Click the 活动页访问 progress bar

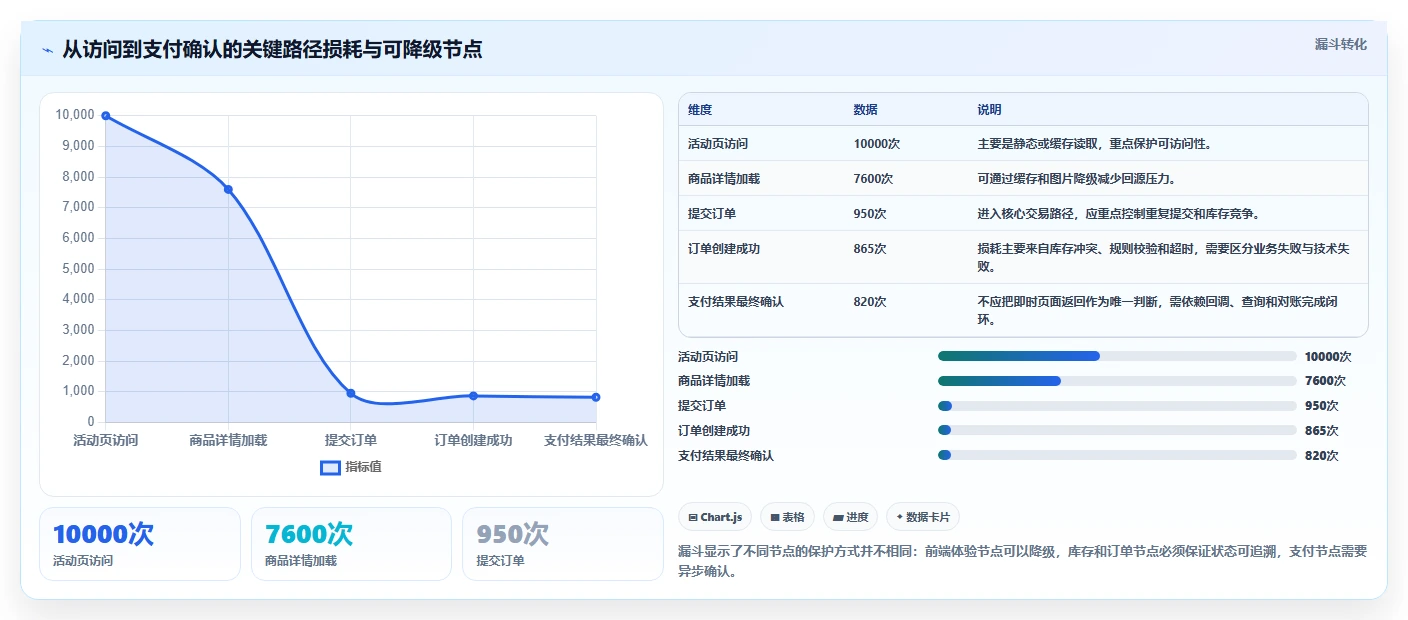(x=1117, y=356)
